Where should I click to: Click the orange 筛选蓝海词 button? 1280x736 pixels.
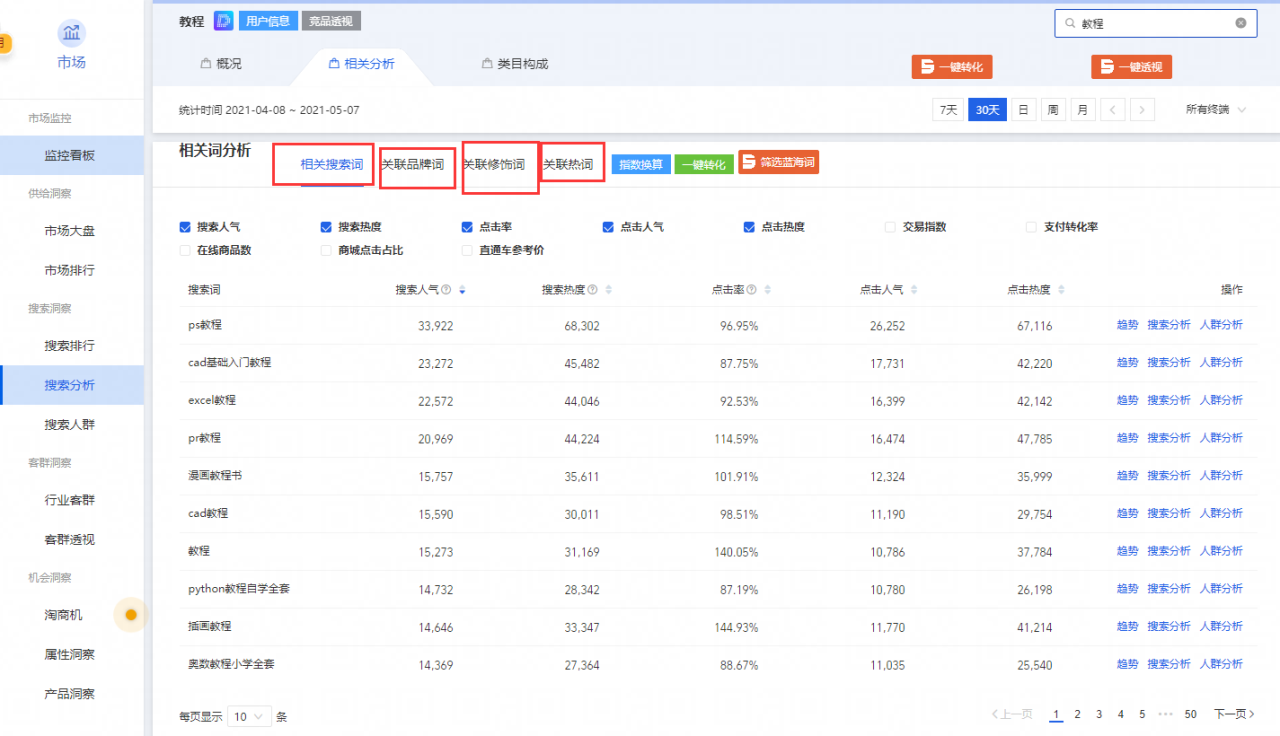779,162
